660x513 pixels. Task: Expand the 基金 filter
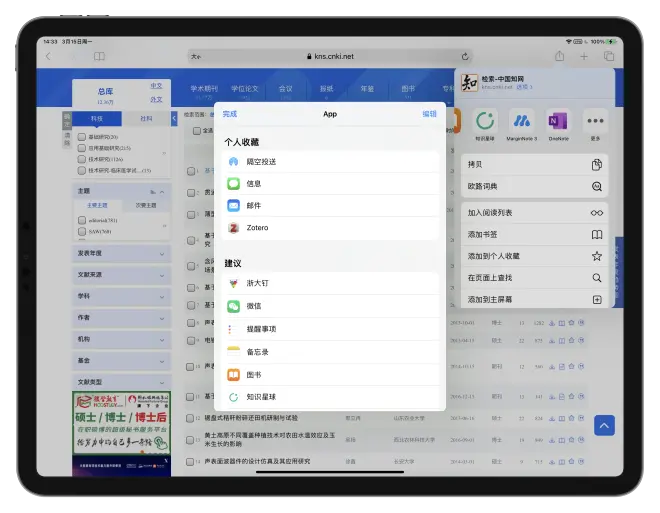coord(122,361)
